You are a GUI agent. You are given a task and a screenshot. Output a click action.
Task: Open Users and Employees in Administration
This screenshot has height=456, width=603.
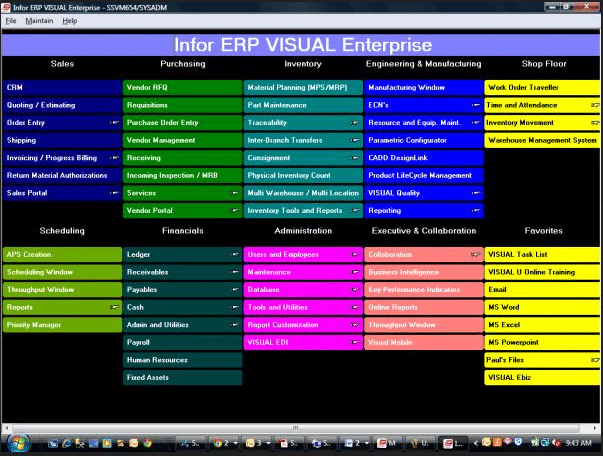[x=302, y=255]
